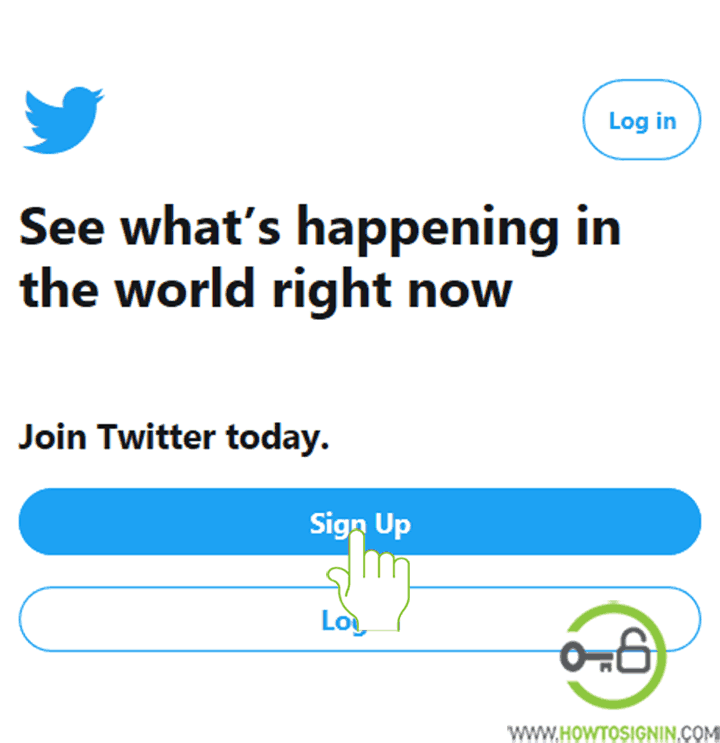720x743 pixels.
Task: Click the 'the world right now' headline line
Action: (266, 290)
